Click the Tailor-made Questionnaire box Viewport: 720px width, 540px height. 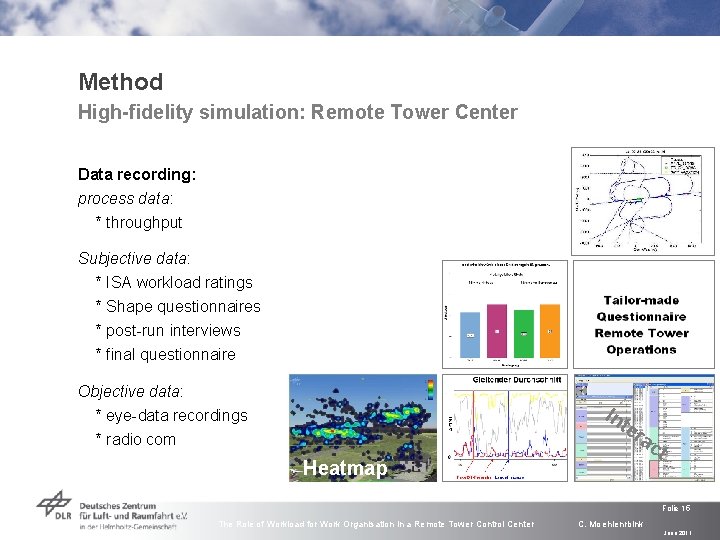click(644, 314)
